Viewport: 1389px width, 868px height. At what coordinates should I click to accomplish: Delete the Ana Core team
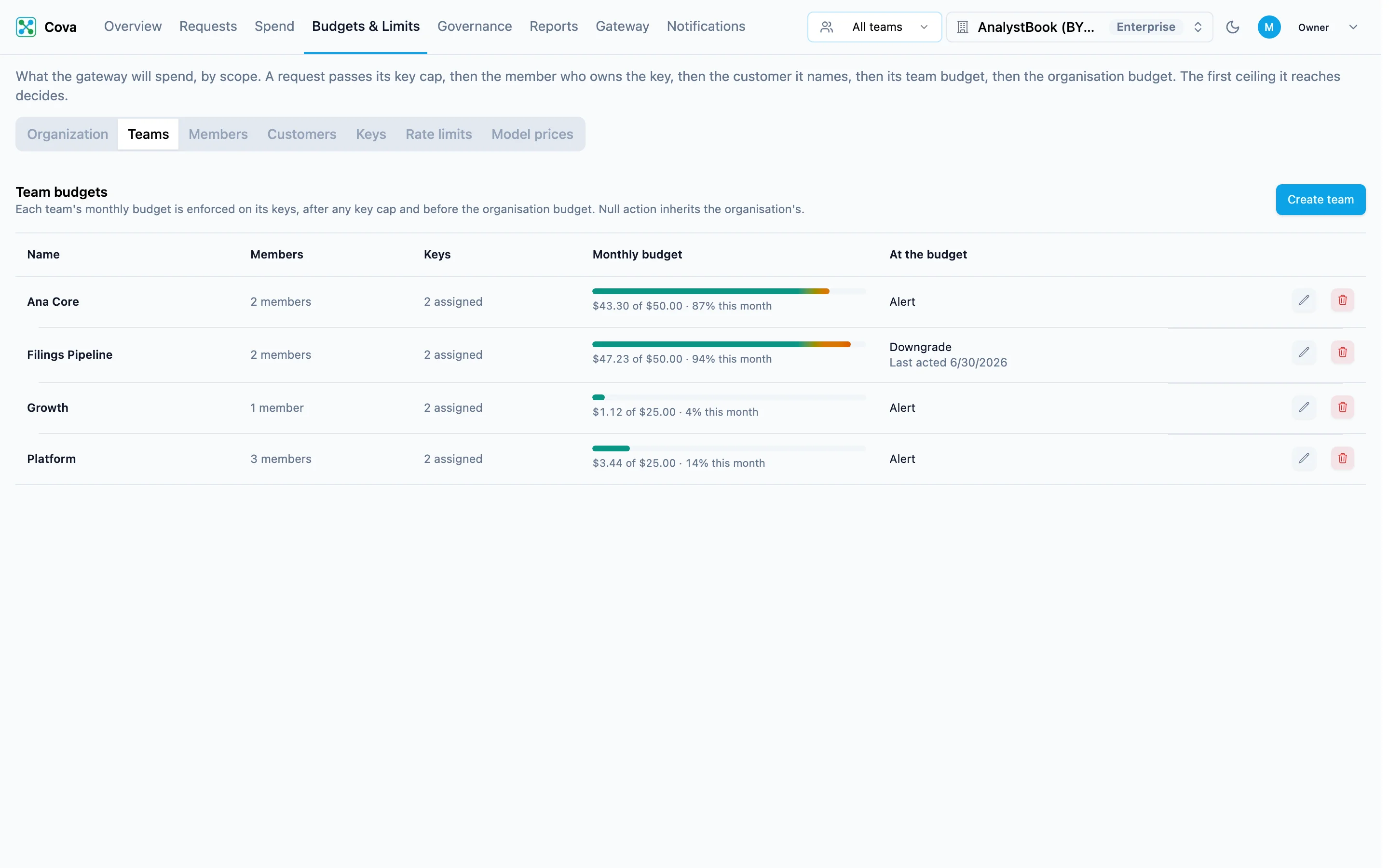pyautogui.click(x=1342, y=300)
